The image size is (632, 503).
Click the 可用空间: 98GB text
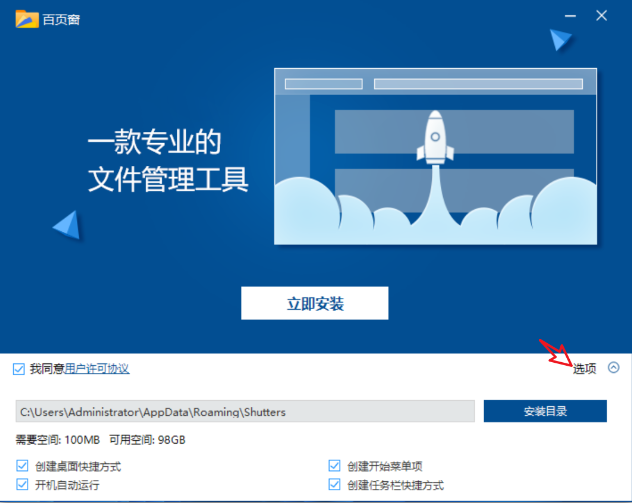[x=148, y=440]
